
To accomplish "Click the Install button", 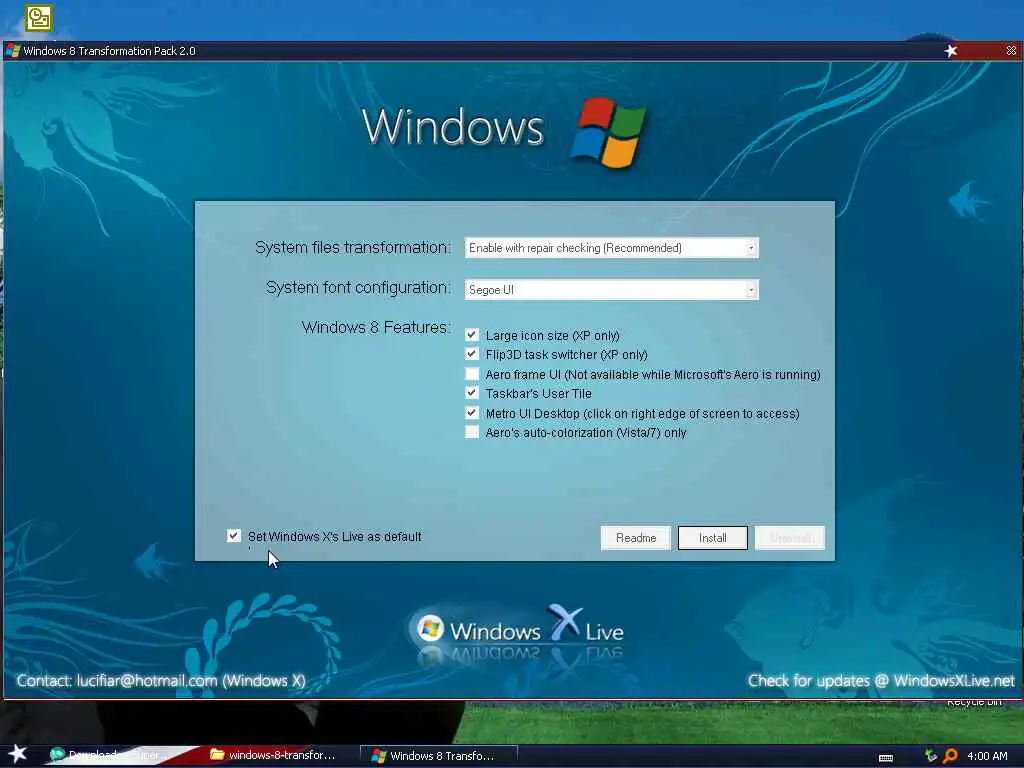I will 712,537.
